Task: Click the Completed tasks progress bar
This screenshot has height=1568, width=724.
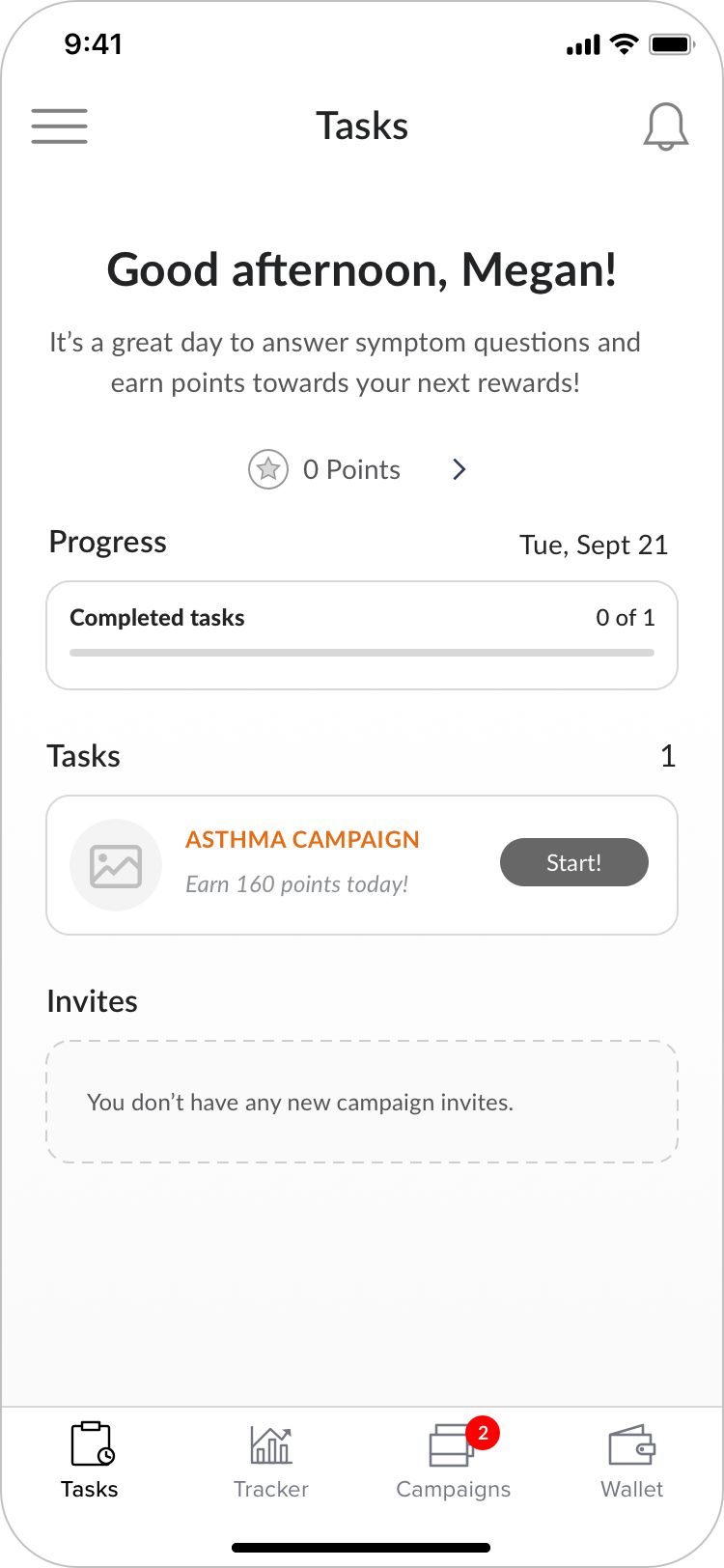Action: tap(361, 652)
